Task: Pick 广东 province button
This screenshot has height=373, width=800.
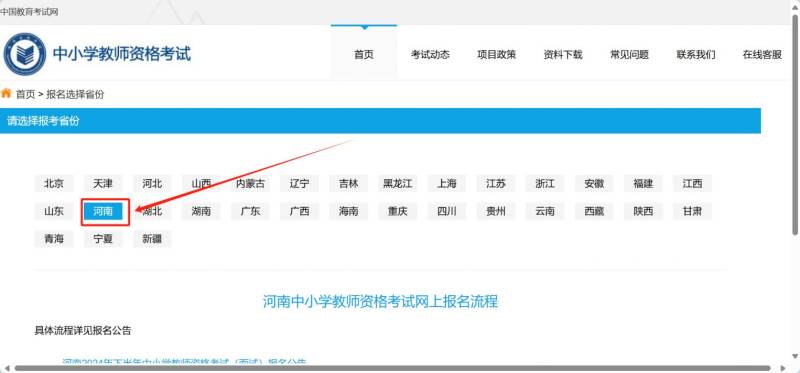Action: 250,211
